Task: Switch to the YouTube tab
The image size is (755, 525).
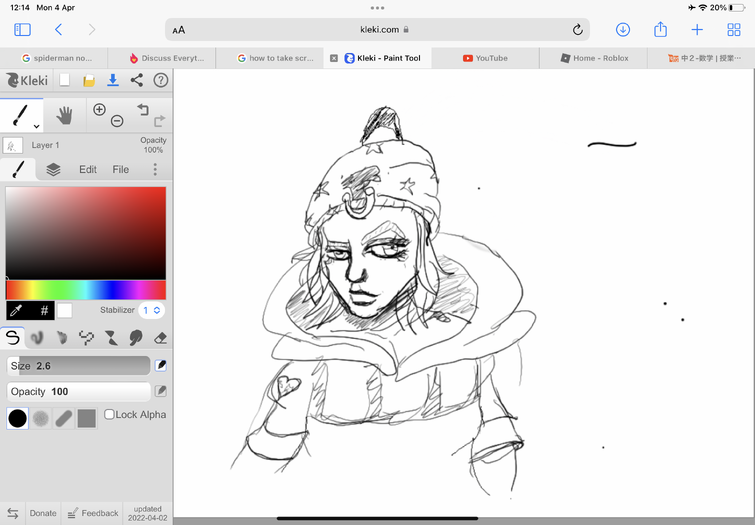Action: coord(485,58)
